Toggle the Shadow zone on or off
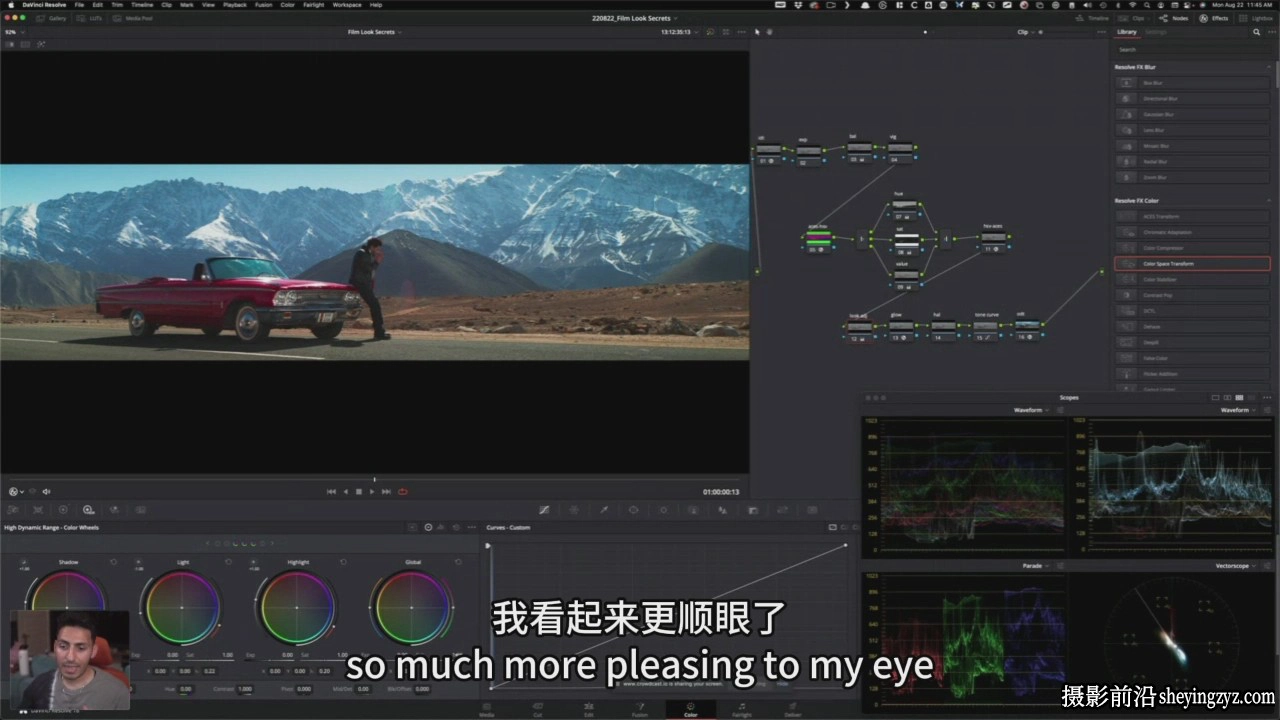 pos(23,562)
